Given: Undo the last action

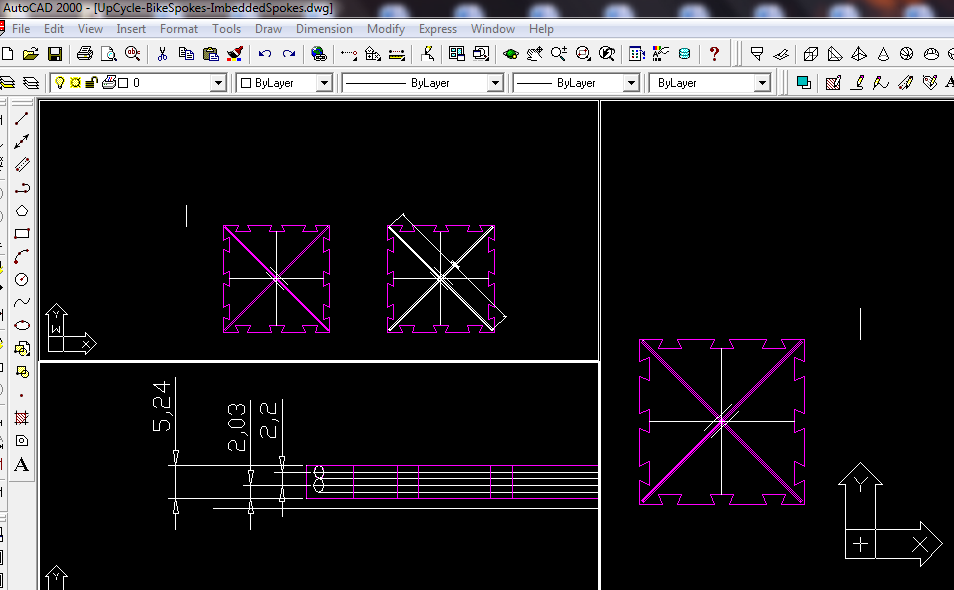Looking at the screenshot, I should (264, 54).
